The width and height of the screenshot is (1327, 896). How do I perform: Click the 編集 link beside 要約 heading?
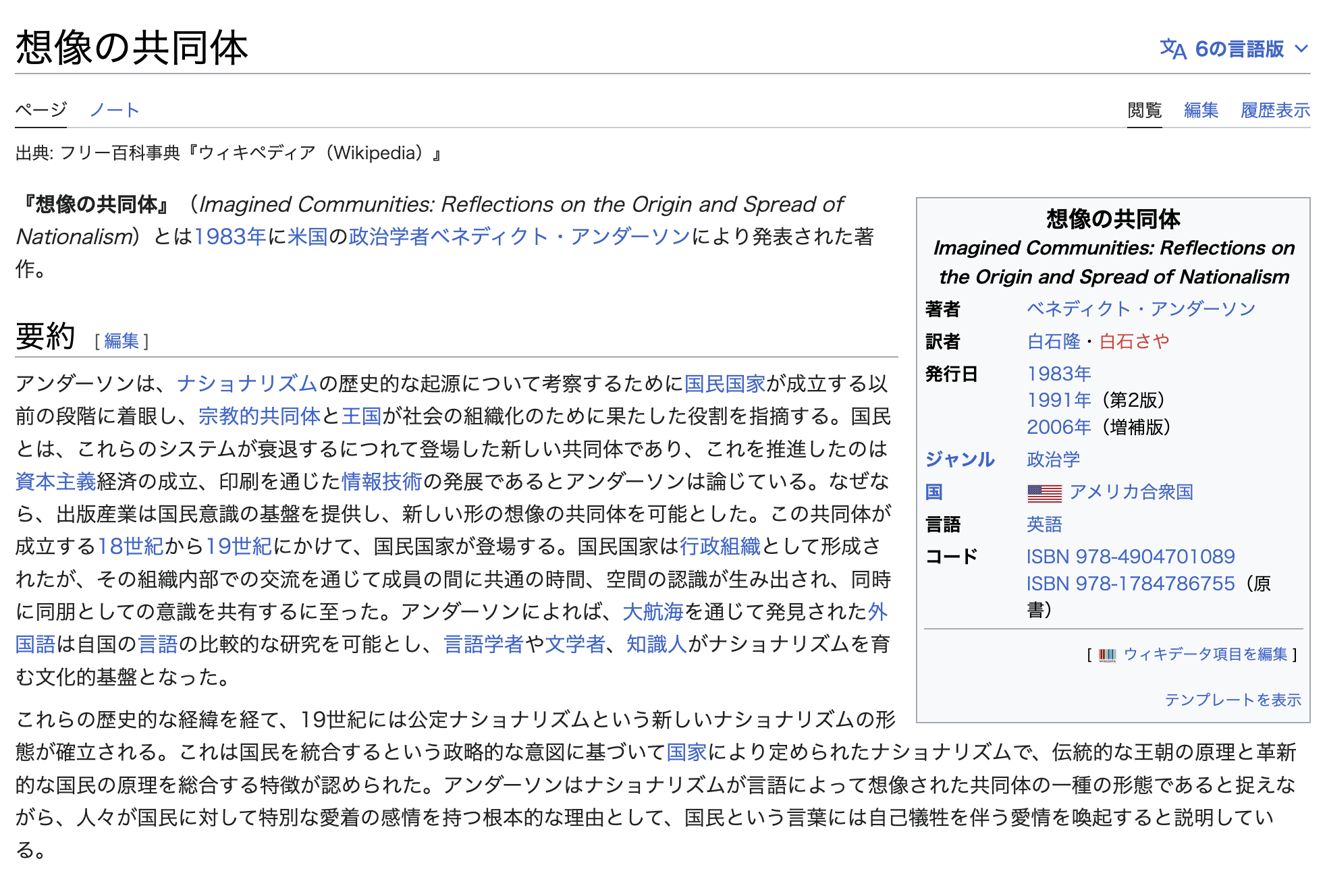(121, 341)
